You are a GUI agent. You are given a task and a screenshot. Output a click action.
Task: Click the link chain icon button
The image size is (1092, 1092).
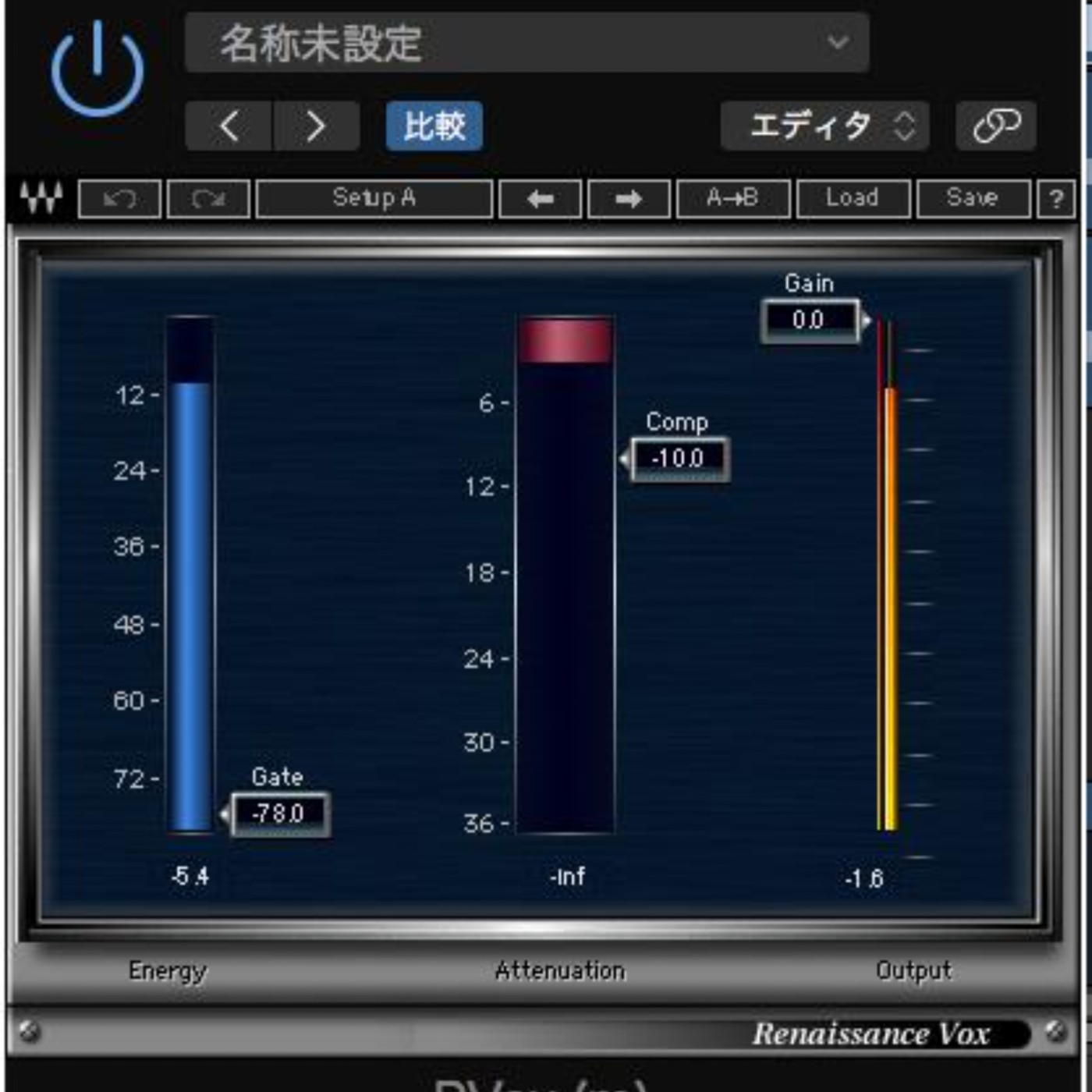996,126
